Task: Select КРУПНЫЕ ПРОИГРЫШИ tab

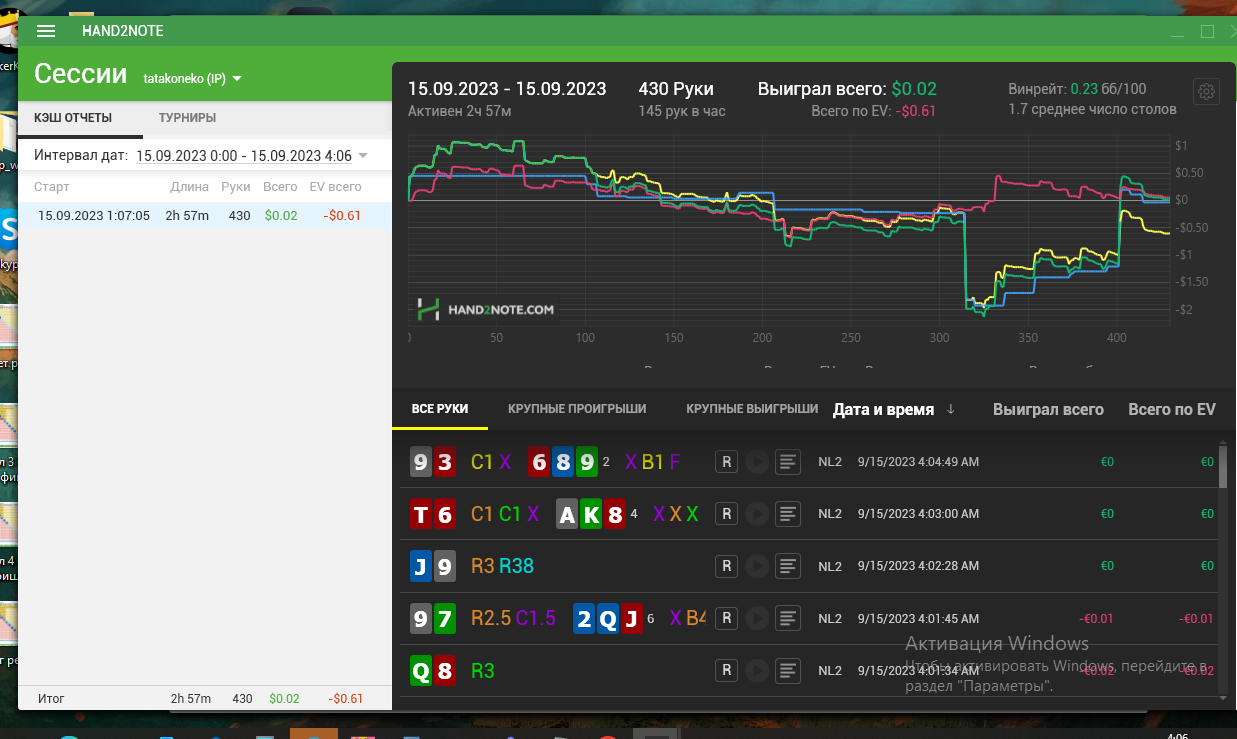Action: [577, 409]
